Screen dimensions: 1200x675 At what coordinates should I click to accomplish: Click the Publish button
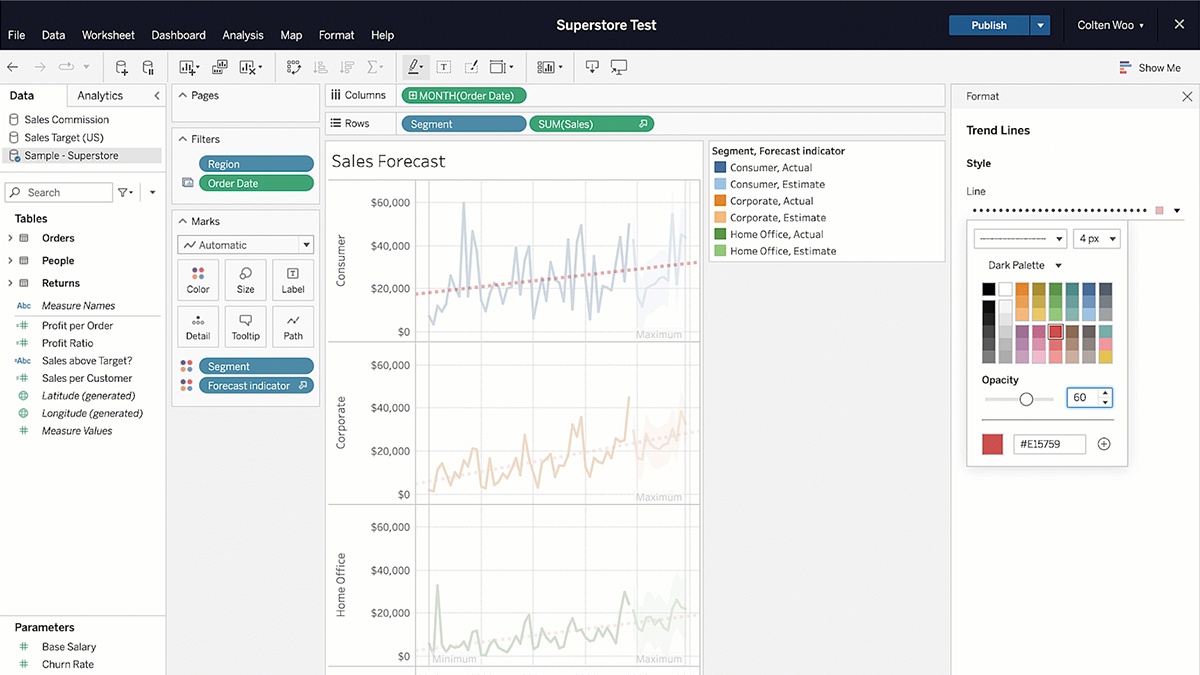pos(988,25)
